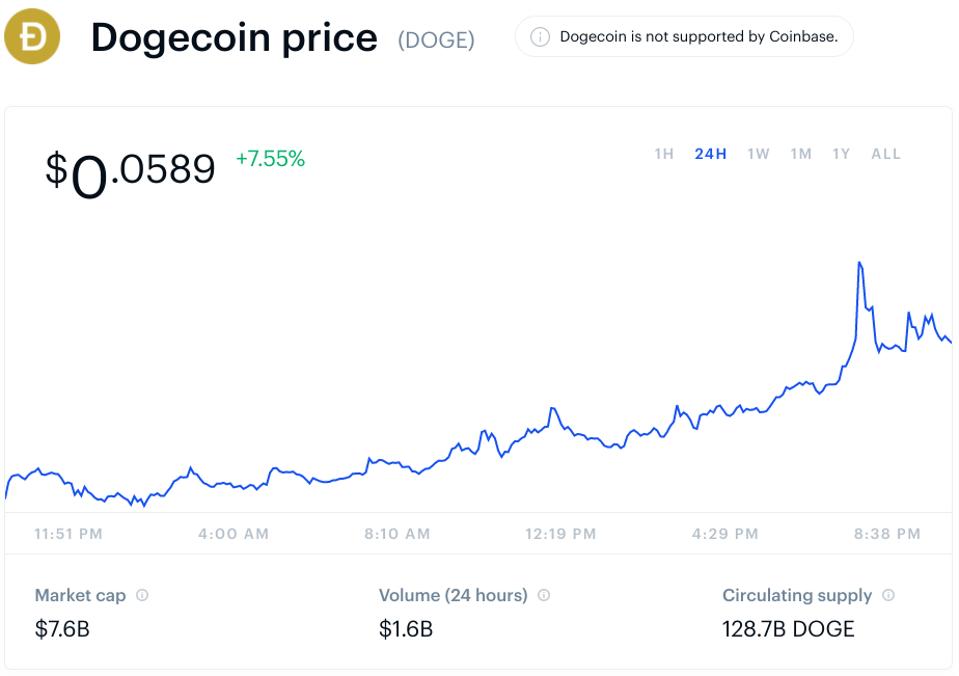Click the (DOGE) ticker label

[437, 39]
